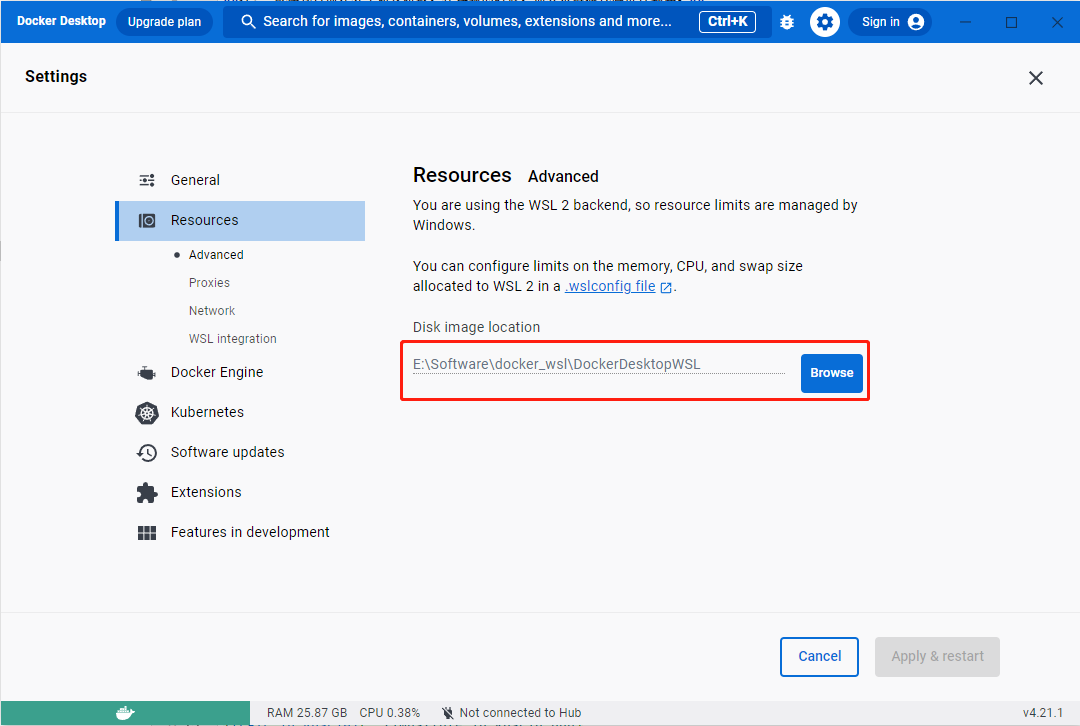Click the Cancel button
This screenshot has height=726, width=1080.
click(x=819, y=656)
